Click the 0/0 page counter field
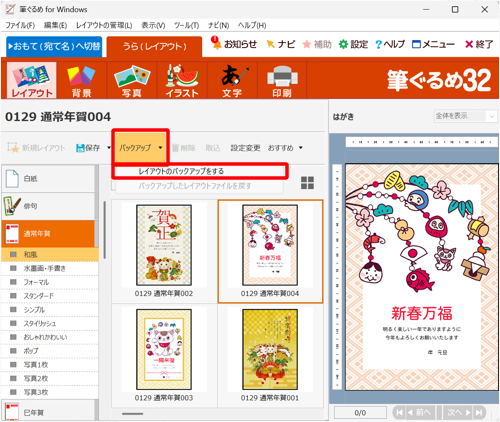 (x=360, y=413)
